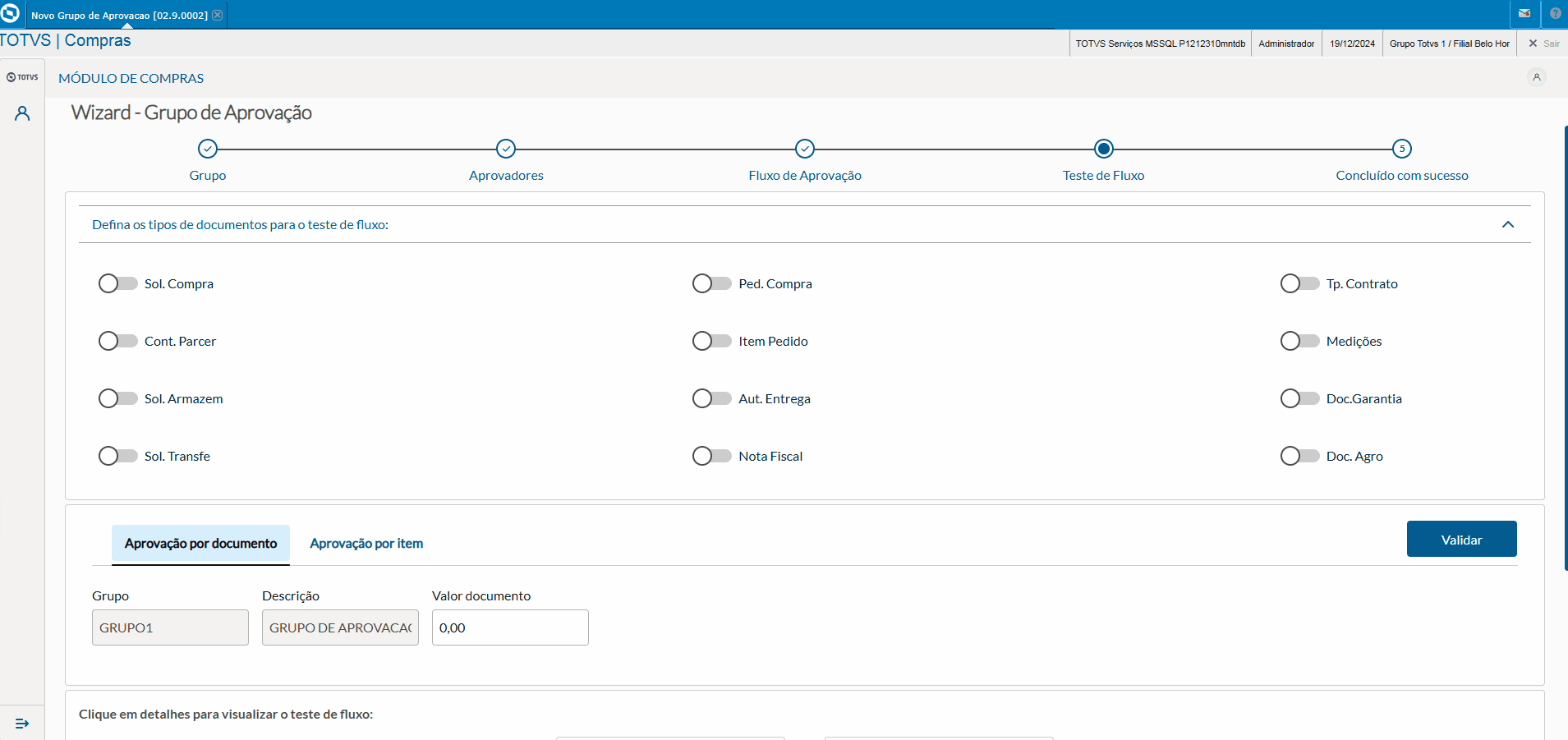Image resolution: width=1568 pixels, height=740 pixels.
Task: Click the vertical scrollbar on the right
Action: coord(1566,347)
